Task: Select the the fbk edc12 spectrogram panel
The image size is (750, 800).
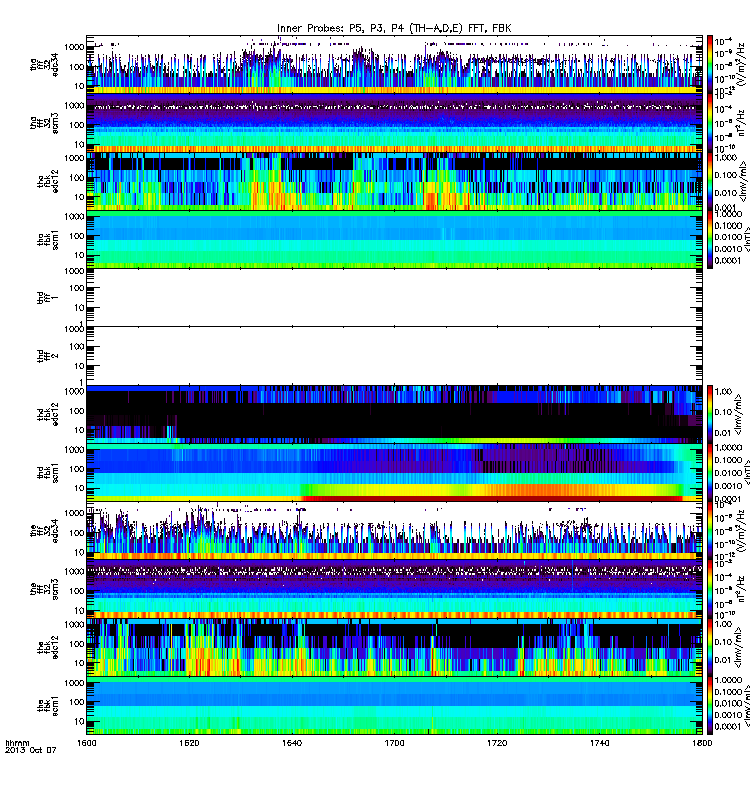Action: coord(394,647)
